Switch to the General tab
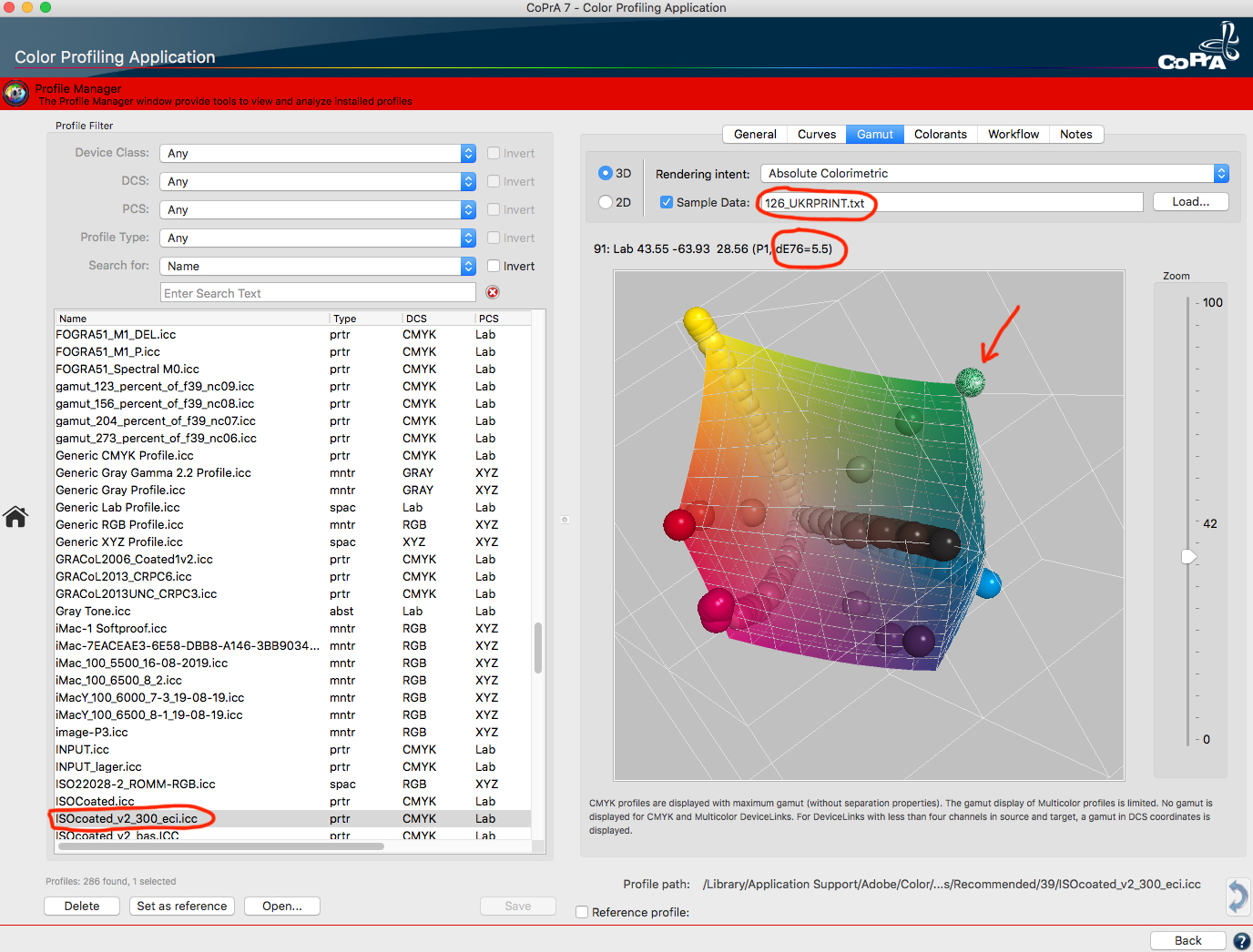This screenshot has height=952, width=1253. 755,134
